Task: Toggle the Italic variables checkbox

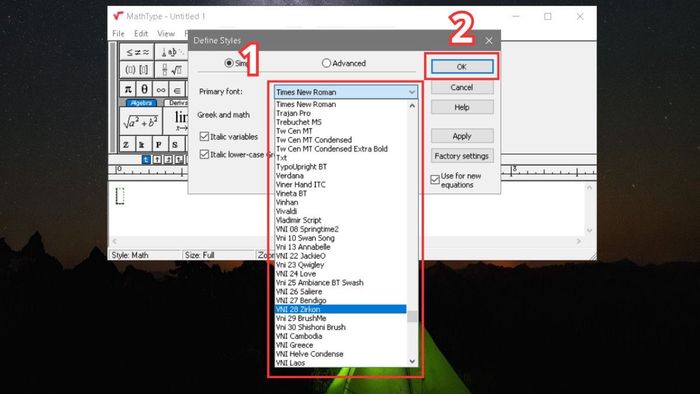Action: 204,136
